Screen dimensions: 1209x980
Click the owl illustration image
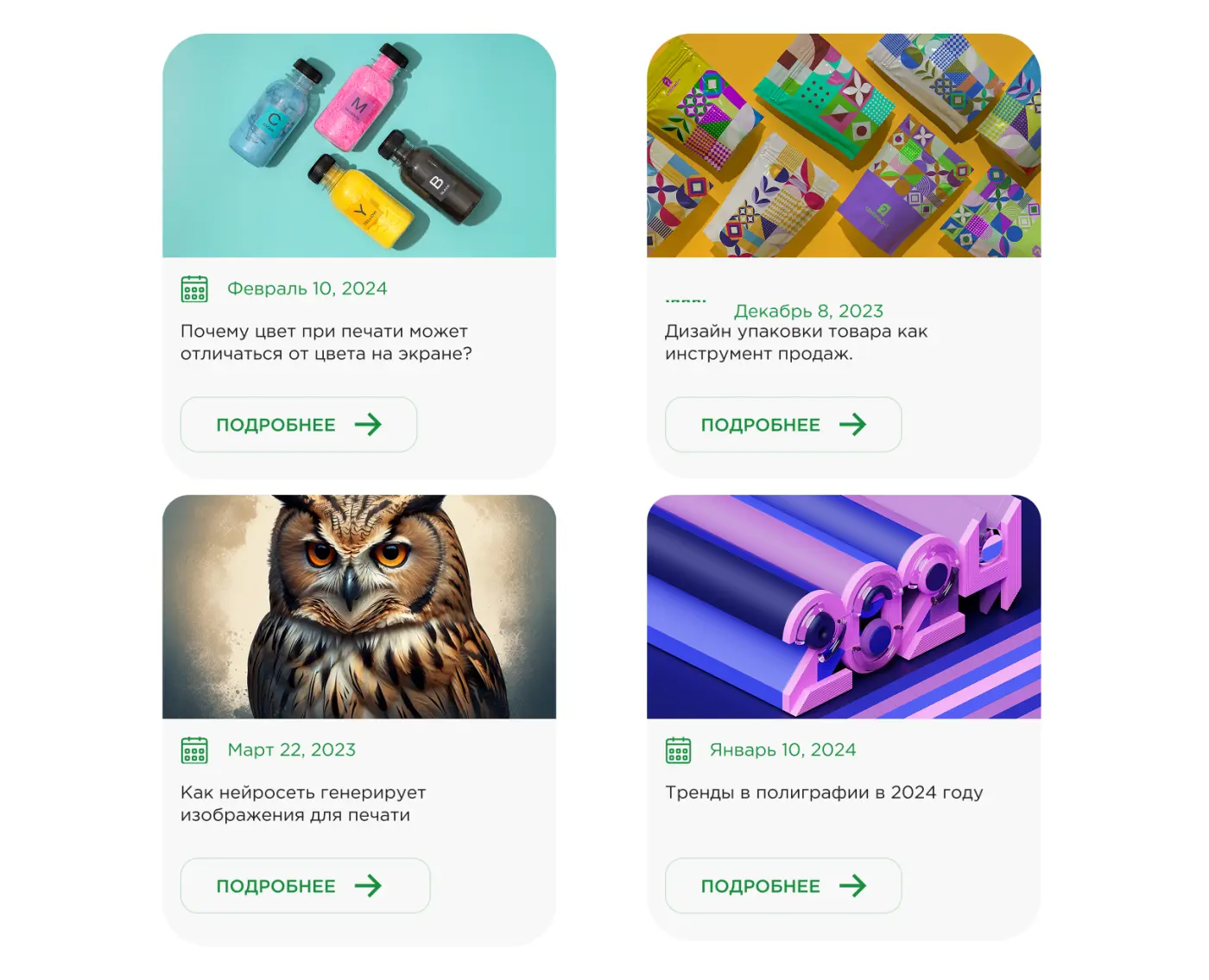359,606
